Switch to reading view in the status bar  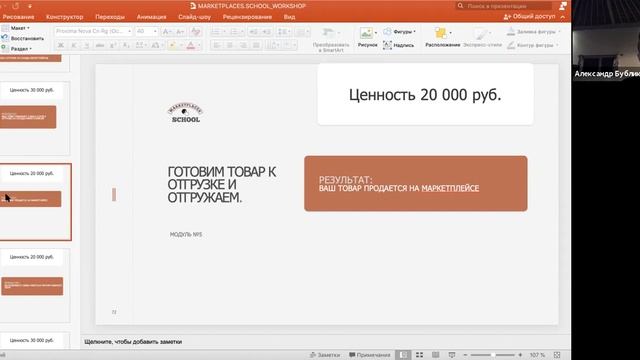pos(436,355)
